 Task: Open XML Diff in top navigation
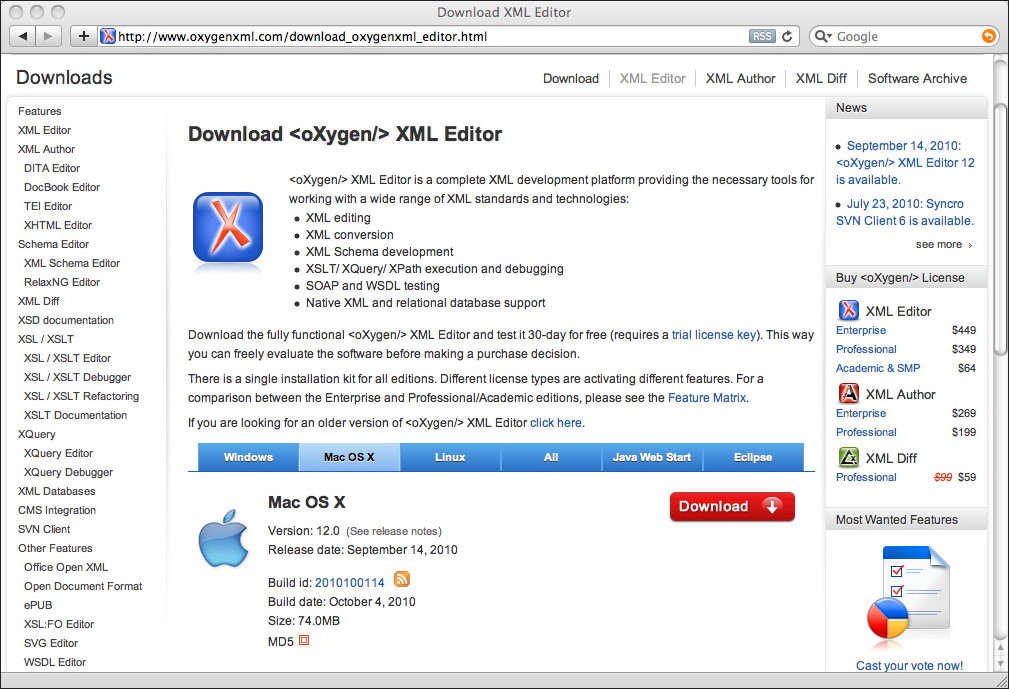821,78
